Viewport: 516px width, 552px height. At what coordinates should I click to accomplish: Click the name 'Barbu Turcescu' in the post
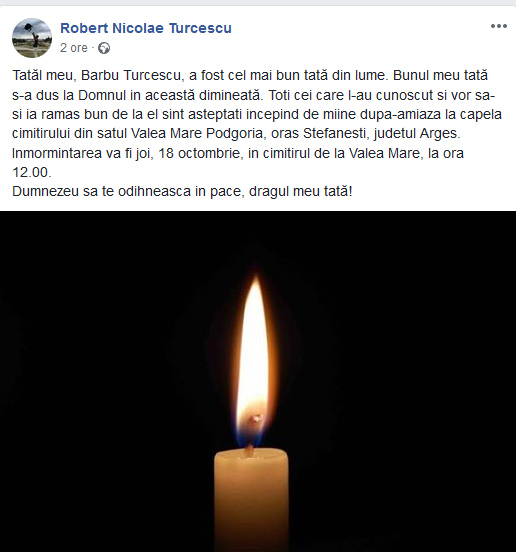point(131,75)
